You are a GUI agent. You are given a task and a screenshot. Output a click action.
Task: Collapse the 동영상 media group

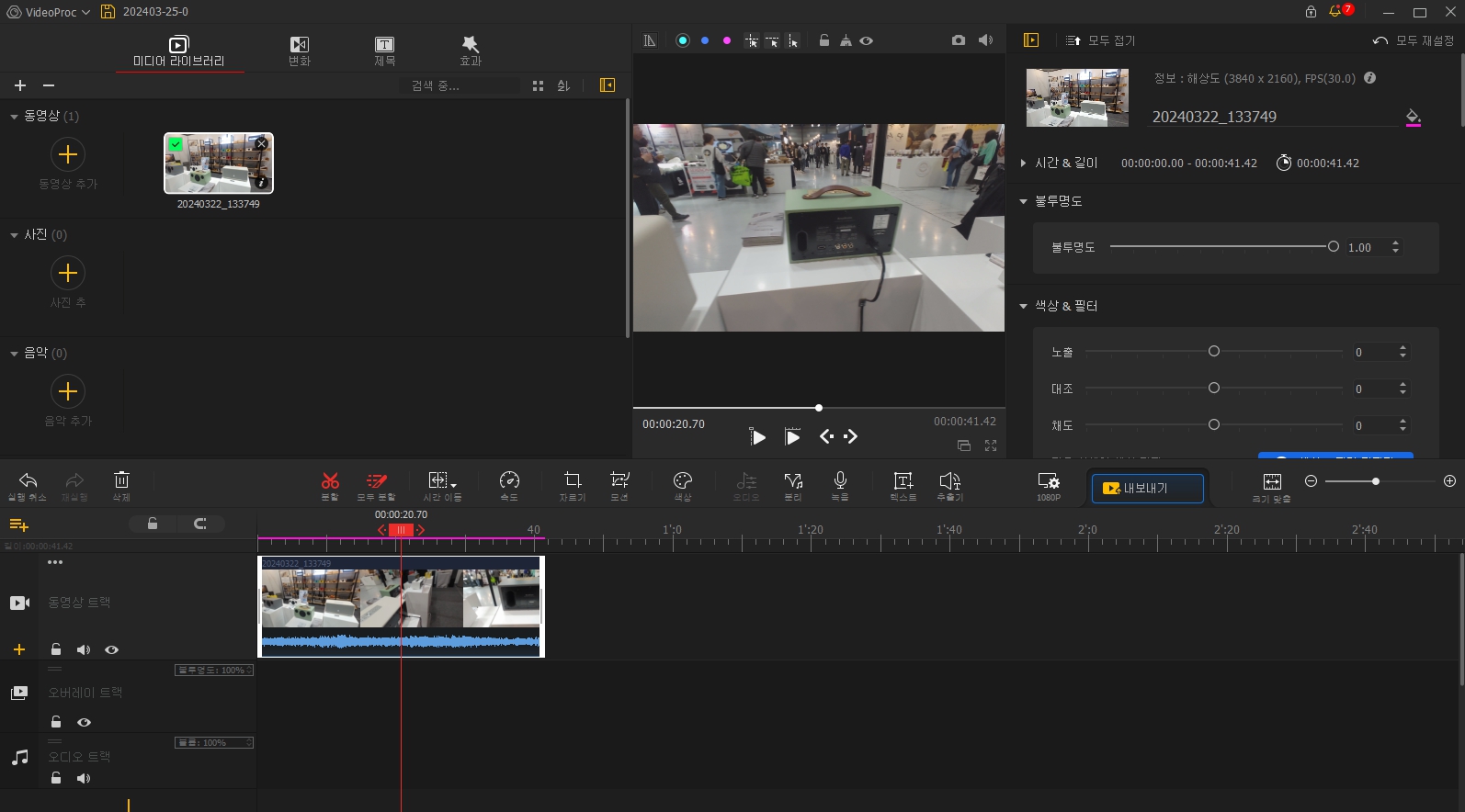coord(14,117)
